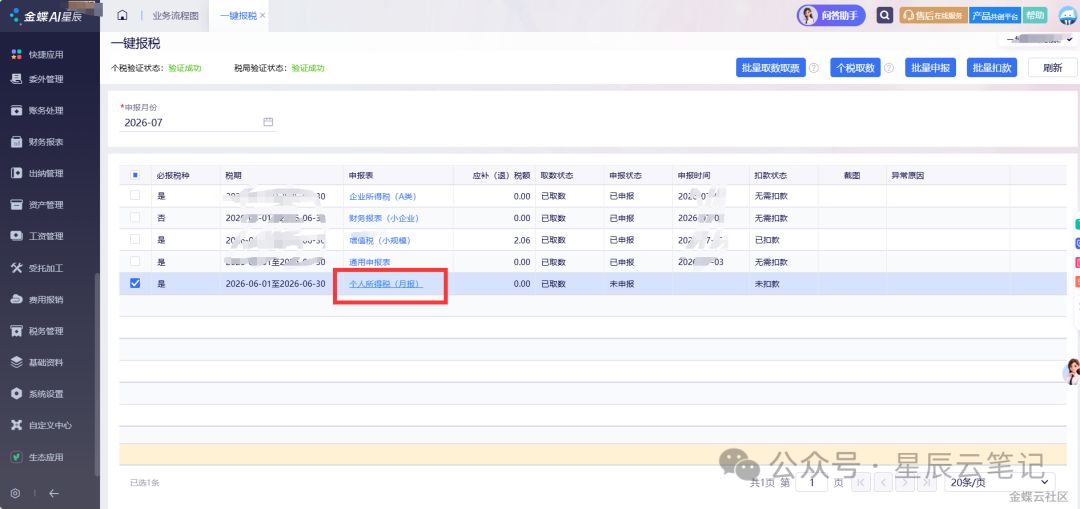Expand 工资管理 menu in sidebar
This screenshot has height=509, width=1080.
46,236
